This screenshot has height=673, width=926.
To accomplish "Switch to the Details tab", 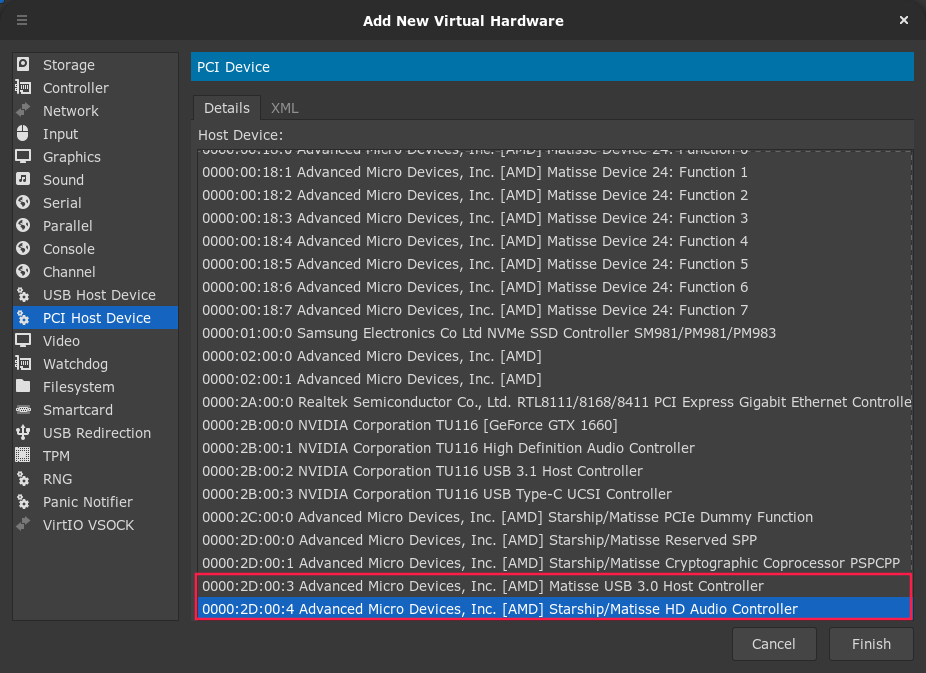I will (x=227, y=108).
